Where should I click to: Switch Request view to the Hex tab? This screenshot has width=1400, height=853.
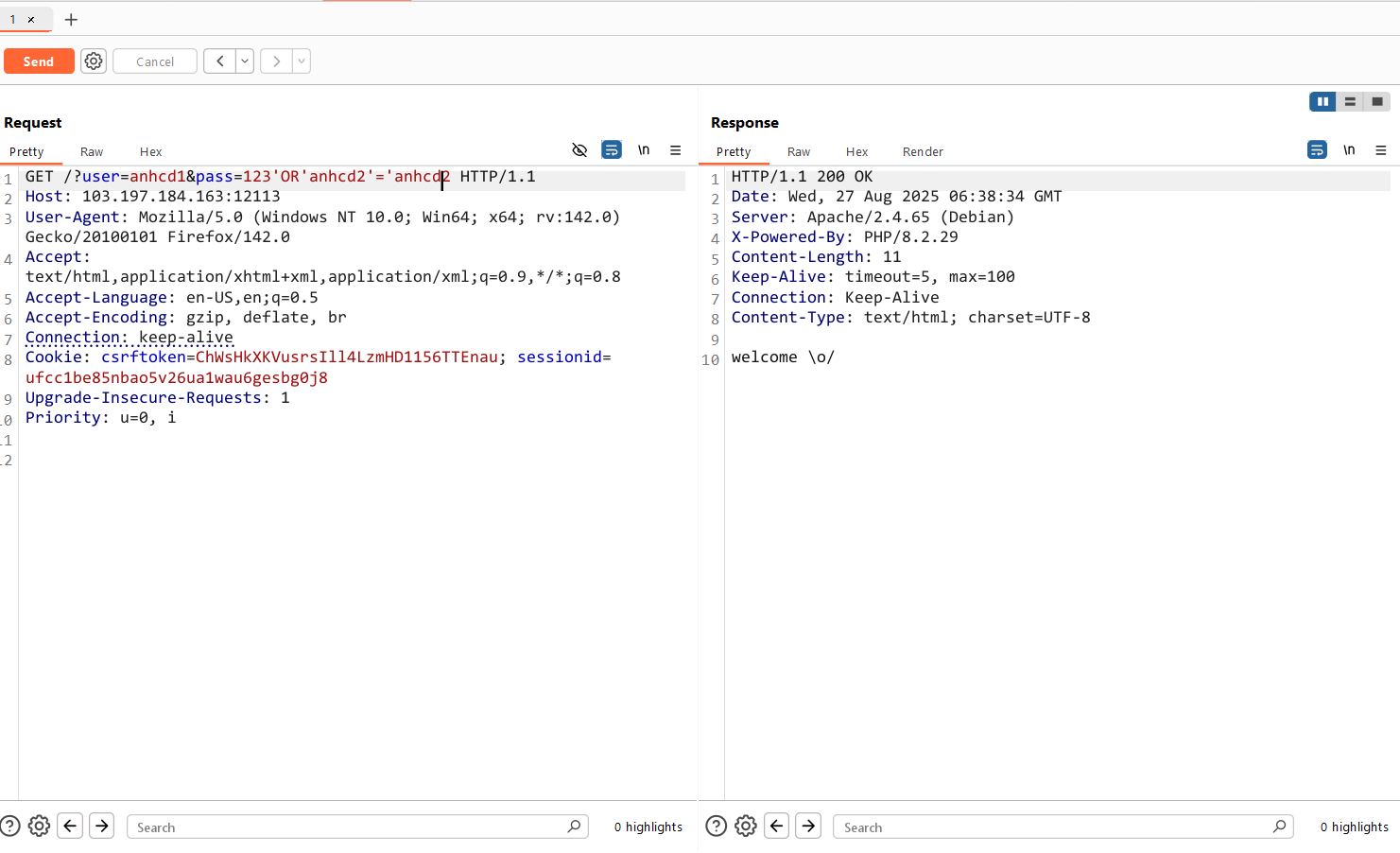tap(150, 152)
